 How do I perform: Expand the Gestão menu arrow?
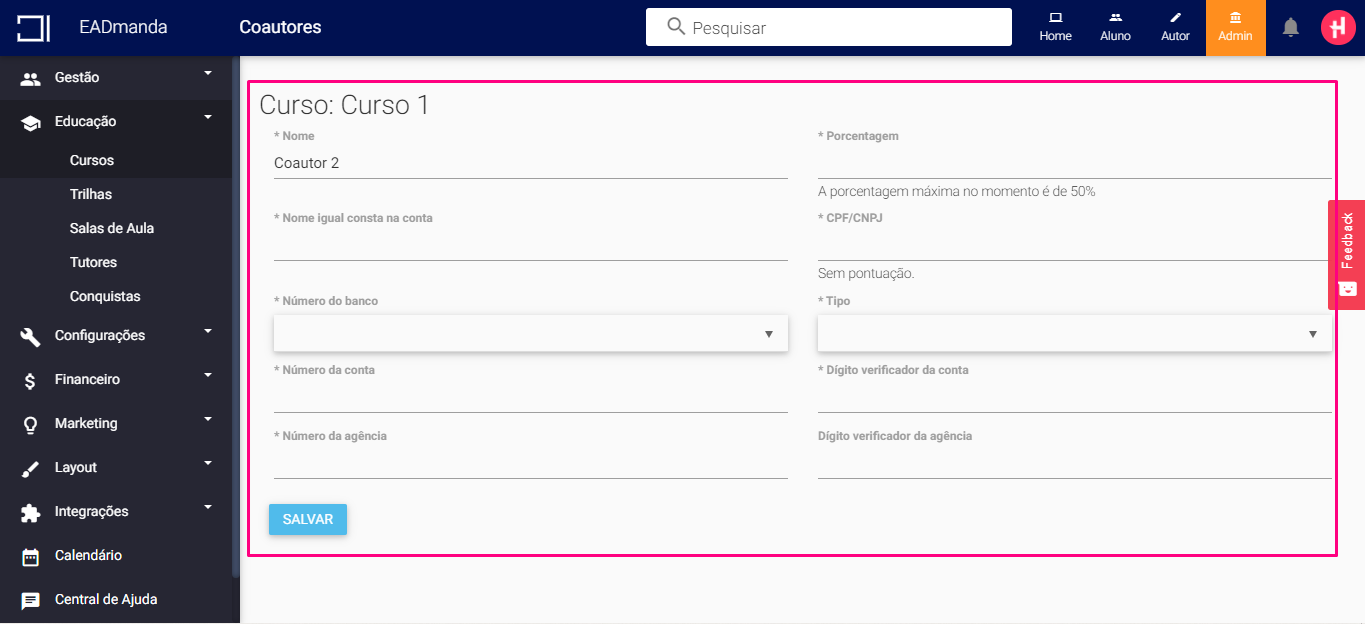[x=208, y=73]
